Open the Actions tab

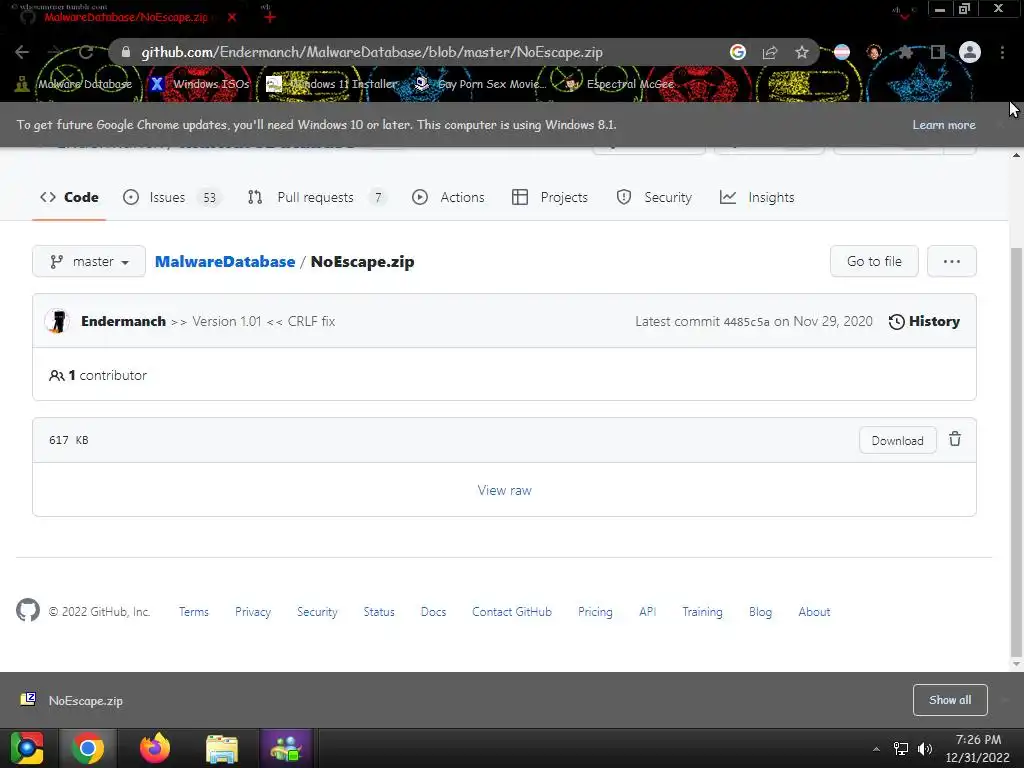pyautogui.click(x=449, y=197)
